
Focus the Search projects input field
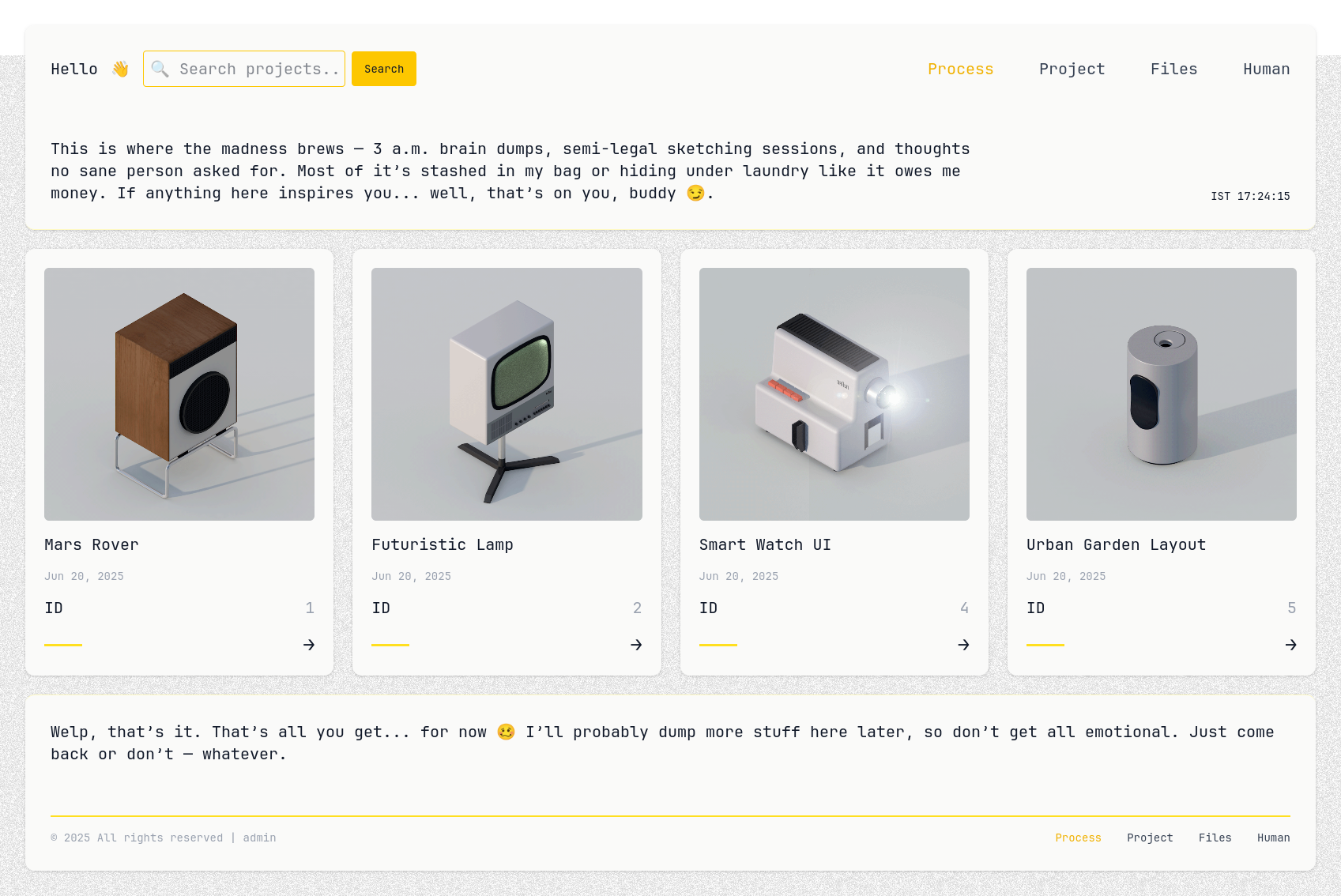pos(258,69)
